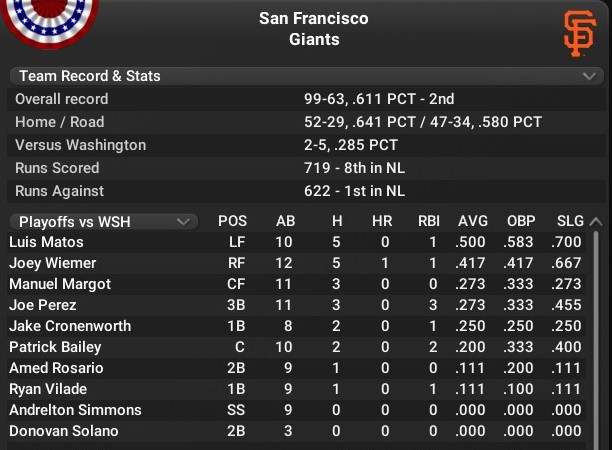
Task: Sort by HR column header
Action: click(382, 221)
